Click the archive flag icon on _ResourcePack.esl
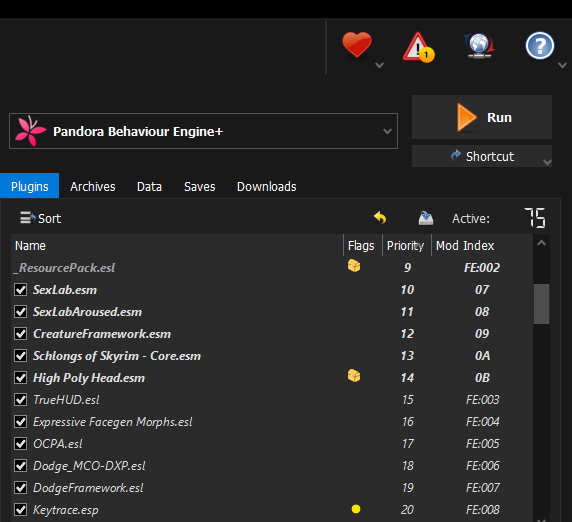The height and width of the screenshot is (522, 572). (354, 266)
